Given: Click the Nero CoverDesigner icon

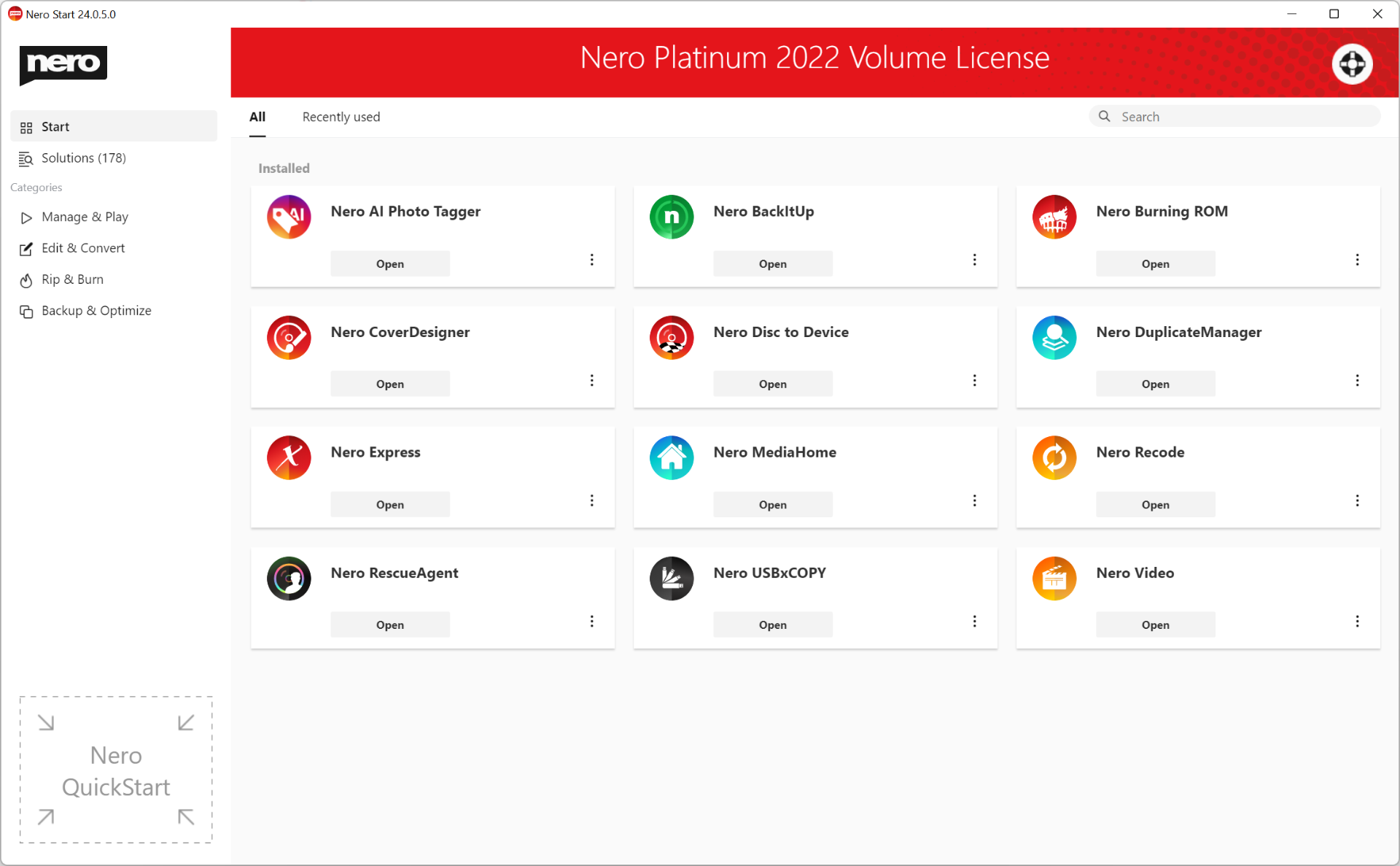Looking at the screenshot, I should [289, 337].
